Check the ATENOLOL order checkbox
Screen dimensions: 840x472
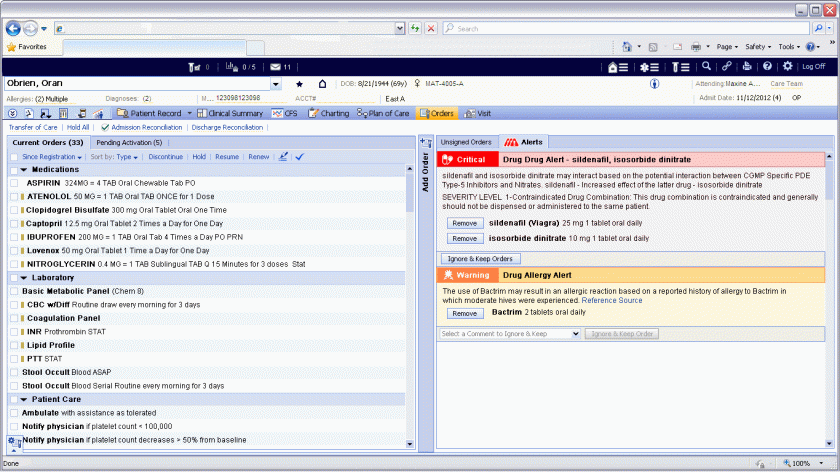(x=14, y=197)
